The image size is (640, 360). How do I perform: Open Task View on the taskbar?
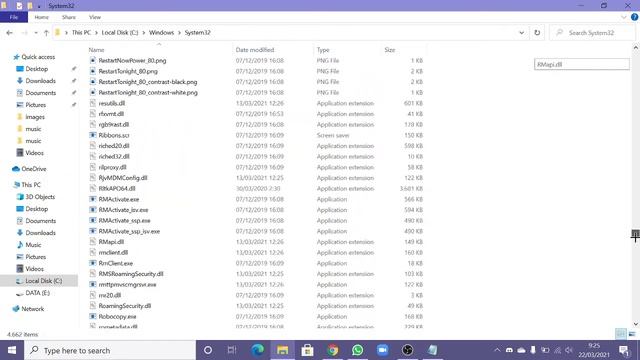(x=232, y=350)
